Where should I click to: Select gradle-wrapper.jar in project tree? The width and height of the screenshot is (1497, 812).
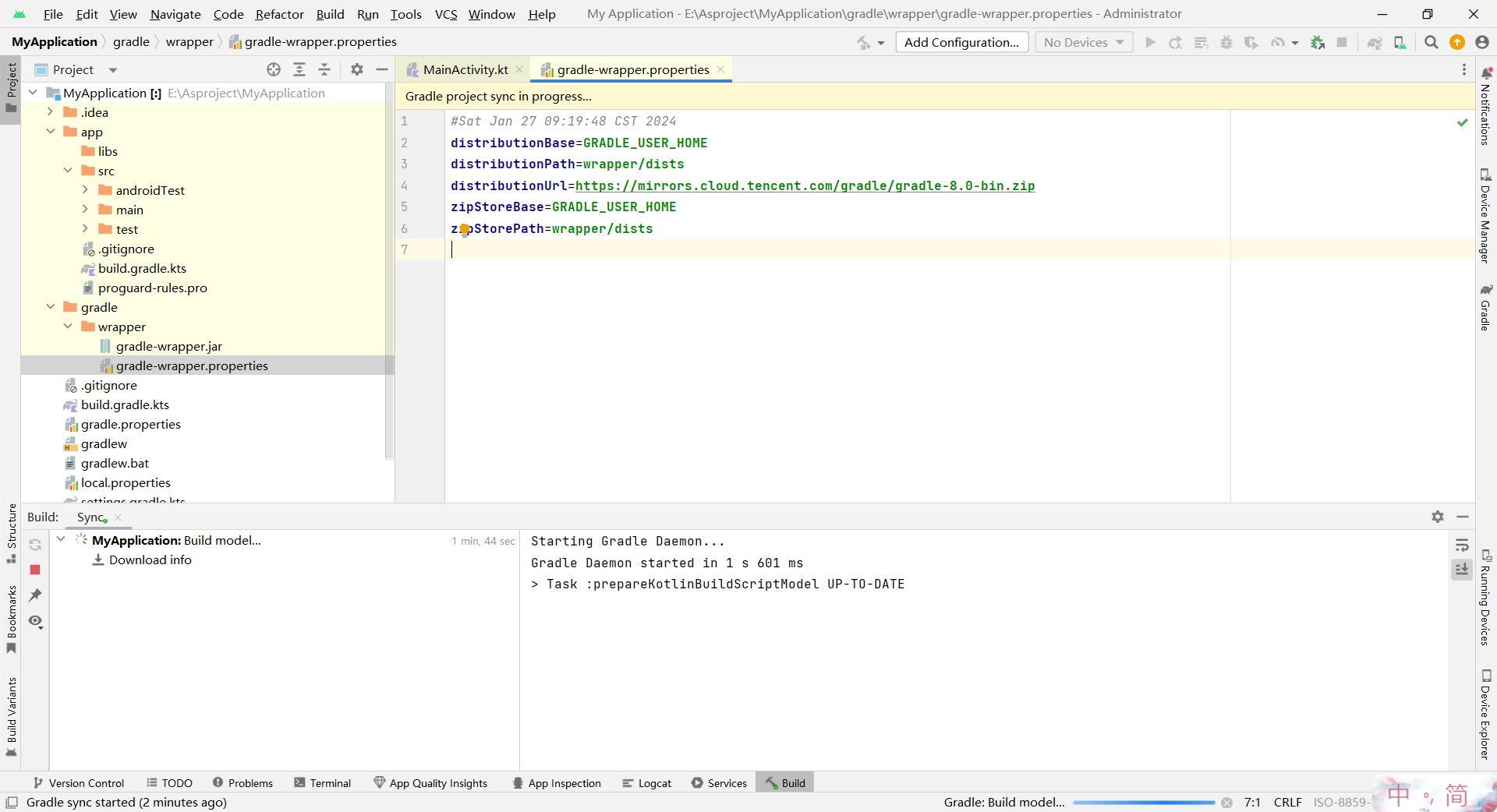tap(168, 346)
